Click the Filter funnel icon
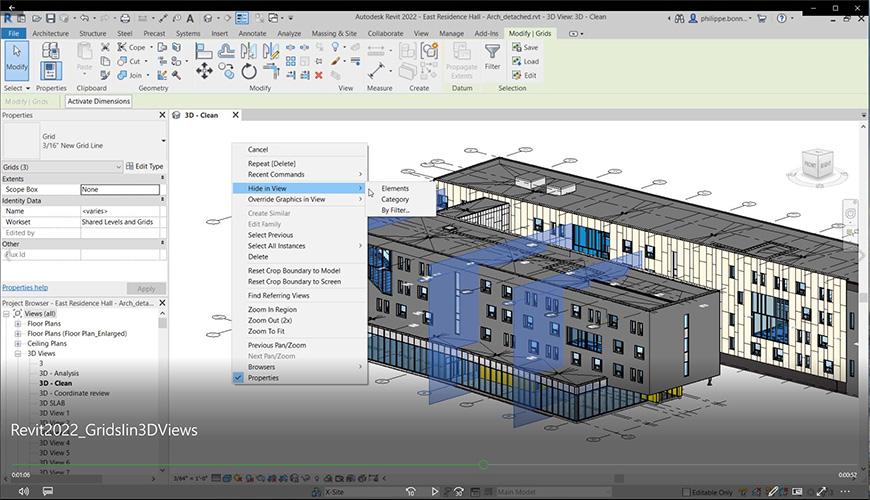The width and height of the screenshot is (870, 500). 492,52
